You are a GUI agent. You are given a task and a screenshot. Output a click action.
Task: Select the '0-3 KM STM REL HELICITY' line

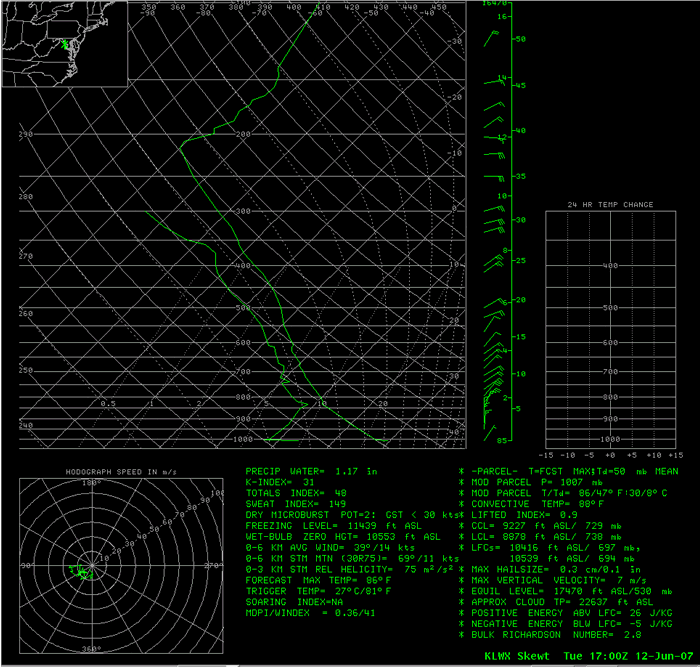[349, 569]
